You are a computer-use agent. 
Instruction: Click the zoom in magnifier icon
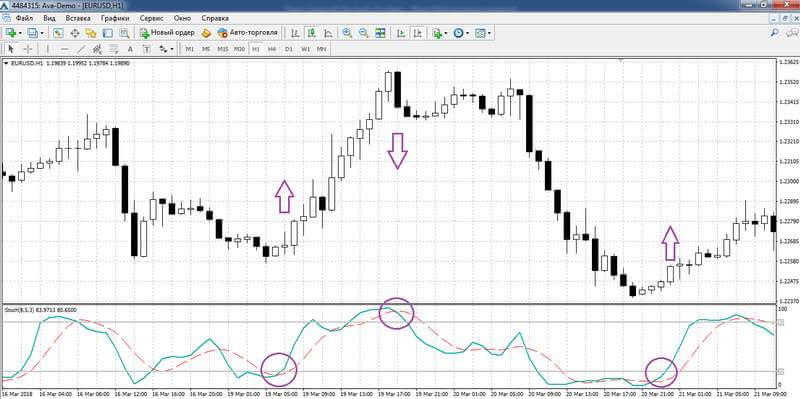coord(347,33)
